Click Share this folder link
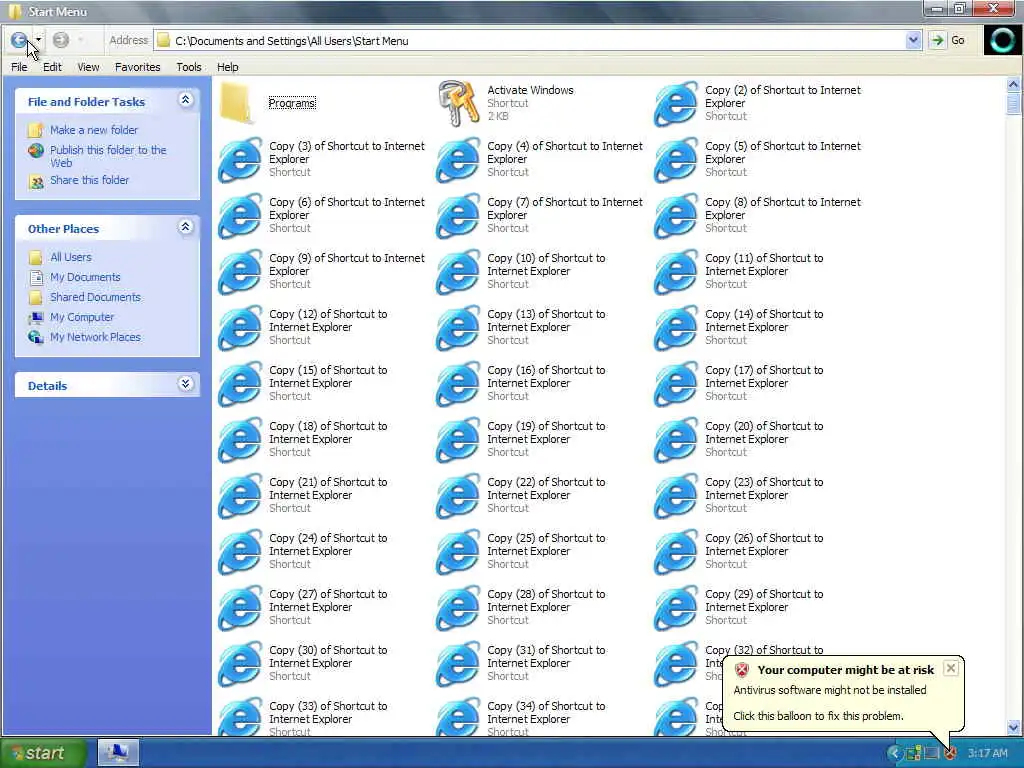 (89, 180)
